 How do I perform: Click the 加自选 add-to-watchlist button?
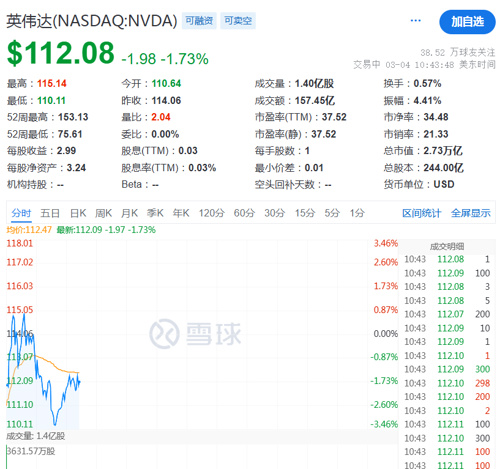click(x=467, y=22)
